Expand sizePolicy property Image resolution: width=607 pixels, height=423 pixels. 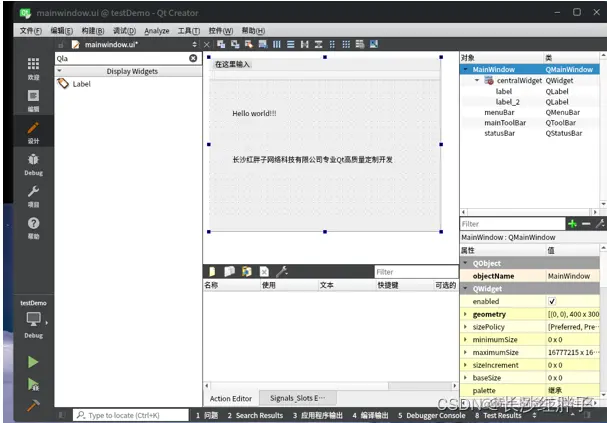tap(465, 327)
